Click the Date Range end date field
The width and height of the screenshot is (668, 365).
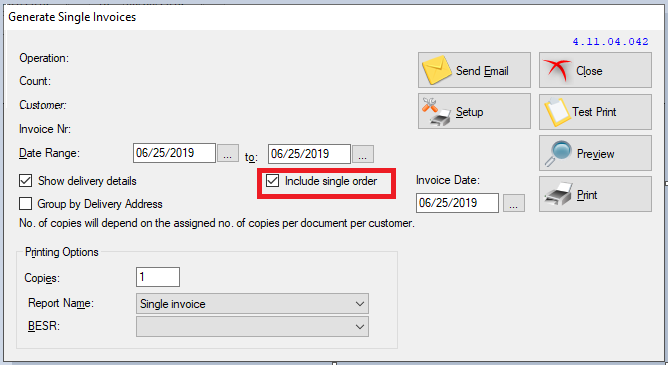point(309,154)
